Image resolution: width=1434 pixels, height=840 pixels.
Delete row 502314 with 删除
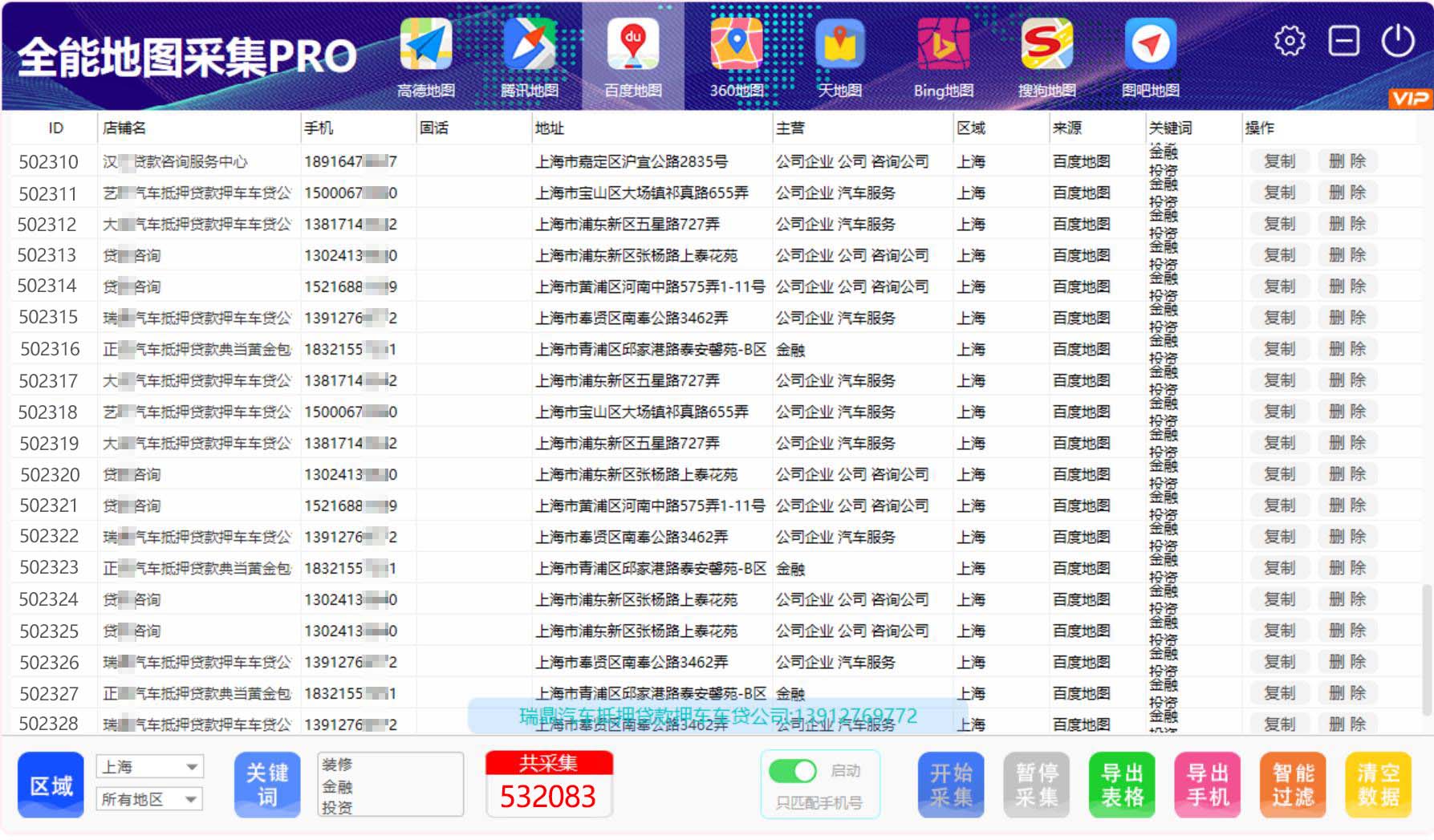pyautogui.click(x=1347, y=286)
